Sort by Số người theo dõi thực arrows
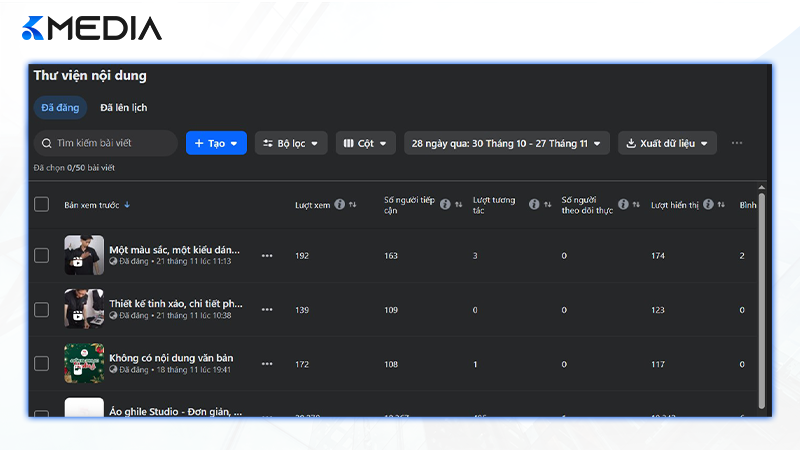The height and width of the screenshot is (450, 800). tap(636, 205)
